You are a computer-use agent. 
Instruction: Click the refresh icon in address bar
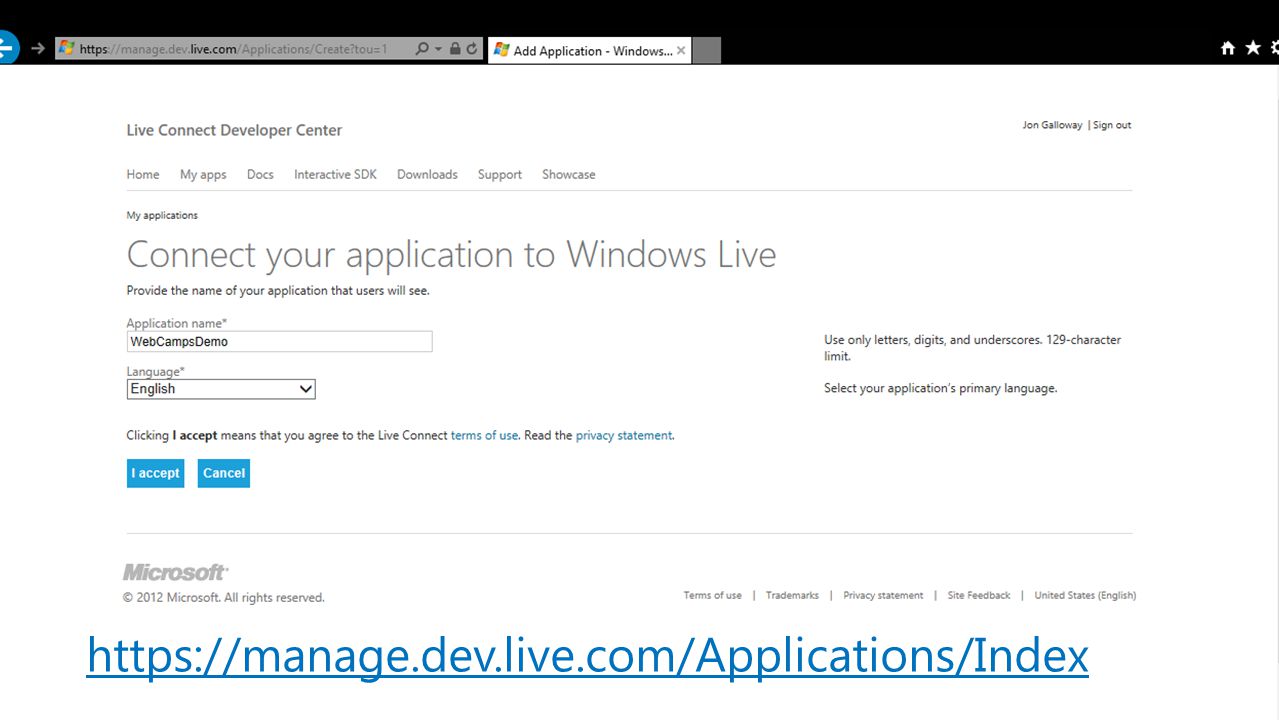coord(472,48)
